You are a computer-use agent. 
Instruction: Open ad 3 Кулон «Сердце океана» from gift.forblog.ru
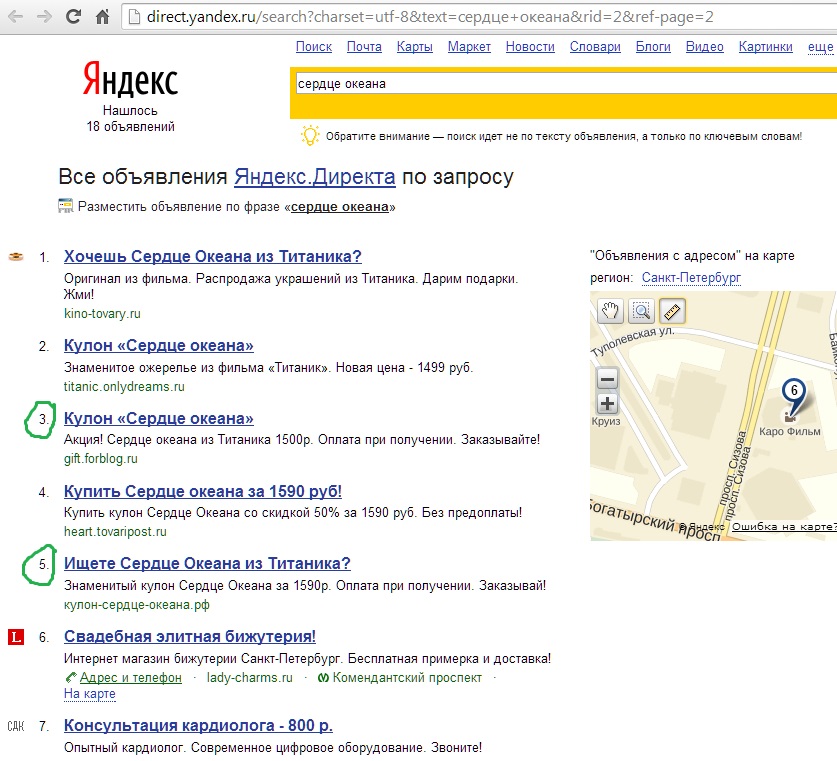(x=159, y=418)
